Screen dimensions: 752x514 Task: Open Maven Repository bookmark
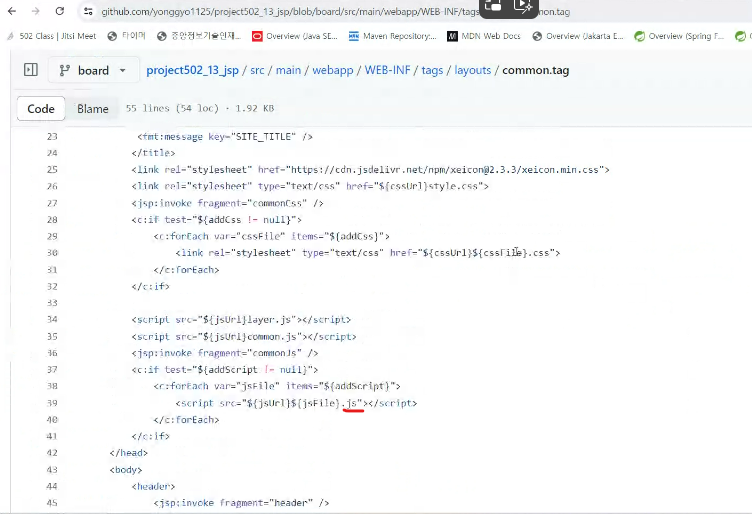pos(392,36)
